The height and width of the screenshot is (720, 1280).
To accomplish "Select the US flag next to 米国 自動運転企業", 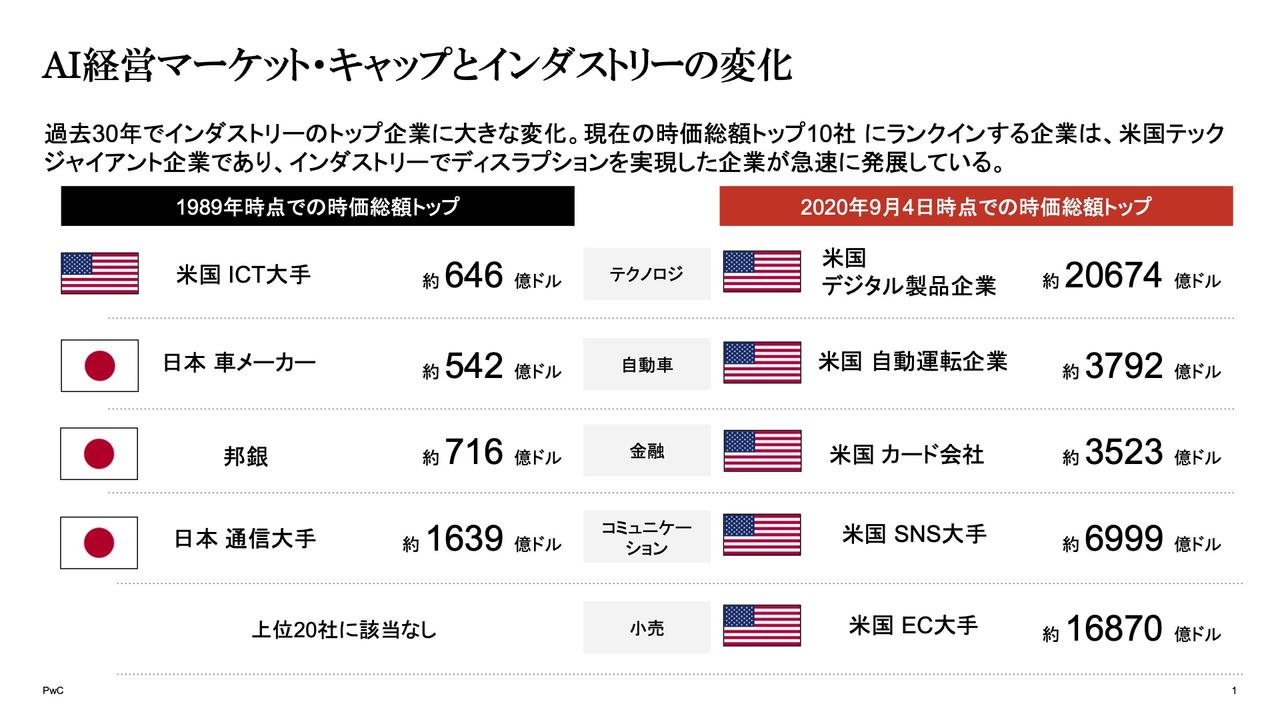I will (762, 362).
